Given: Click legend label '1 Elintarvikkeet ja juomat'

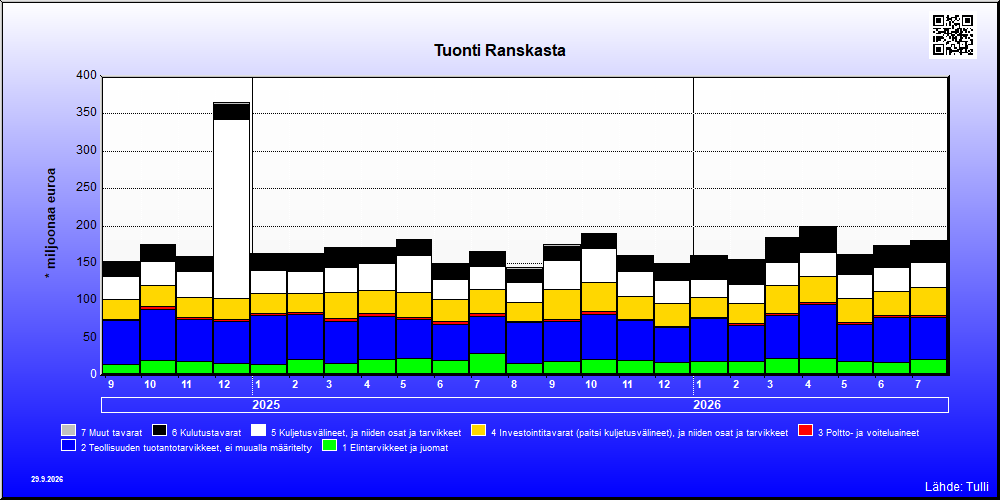Looking at the screenshot, I should [x=395, y=448].
